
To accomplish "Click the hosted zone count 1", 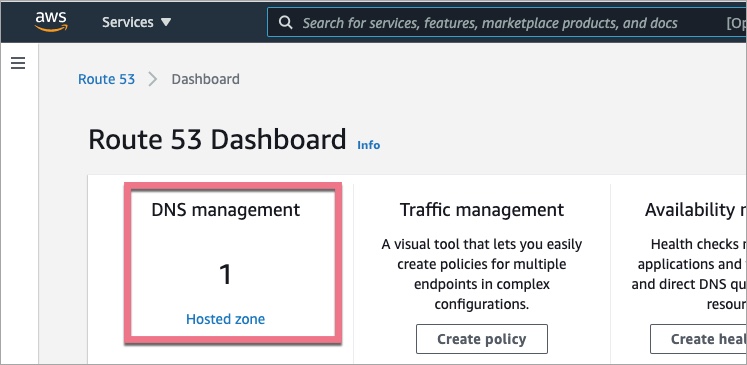I will pyautogui.click(x=225, y=274).
